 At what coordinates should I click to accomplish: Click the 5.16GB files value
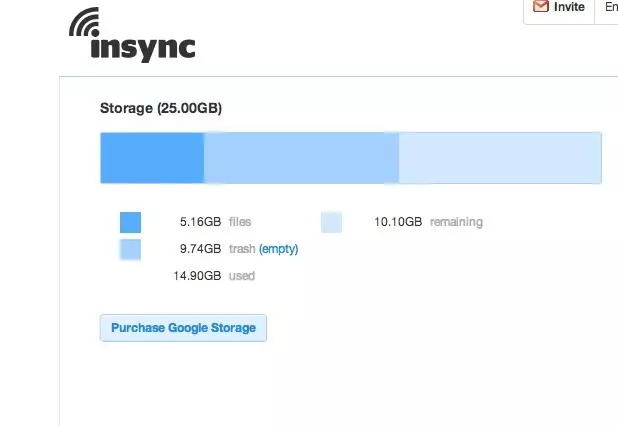click(200, 222)
